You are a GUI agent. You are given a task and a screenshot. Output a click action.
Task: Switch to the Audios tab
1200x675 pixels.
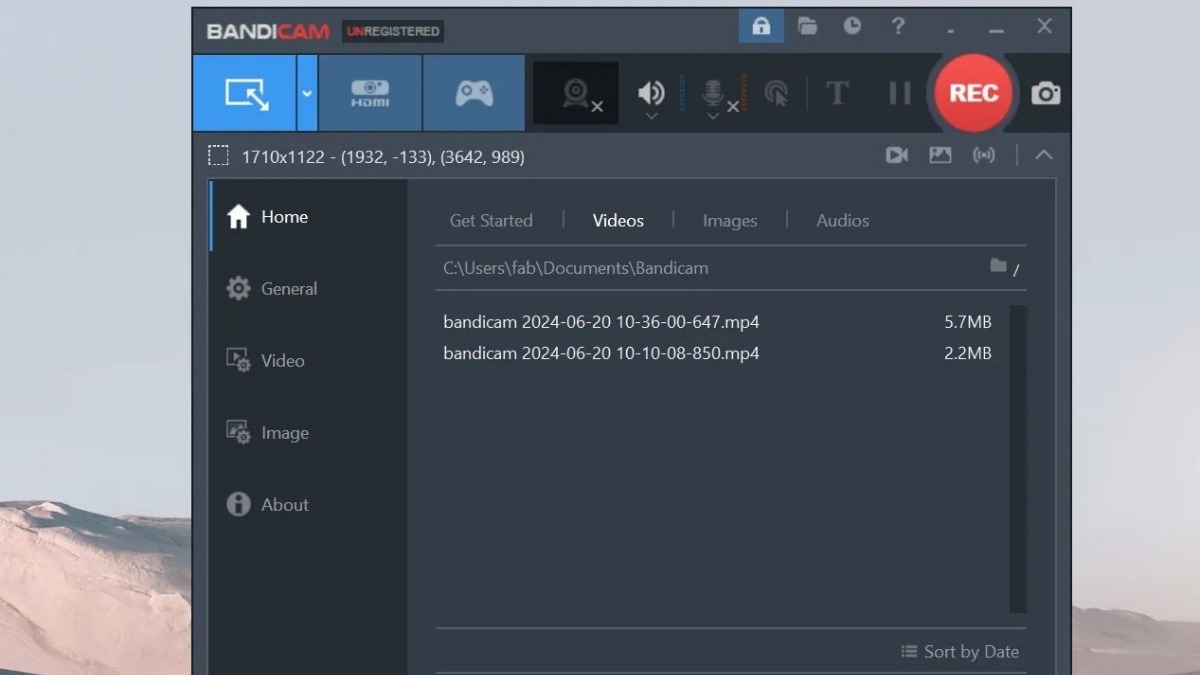click(x=843, y=220)
